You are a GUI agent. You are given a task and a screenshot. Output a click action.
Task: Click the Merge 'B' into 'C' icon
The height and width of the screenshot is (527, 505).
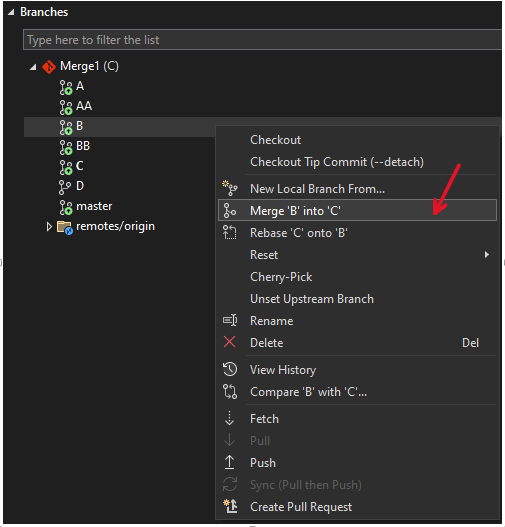point(230,210)
